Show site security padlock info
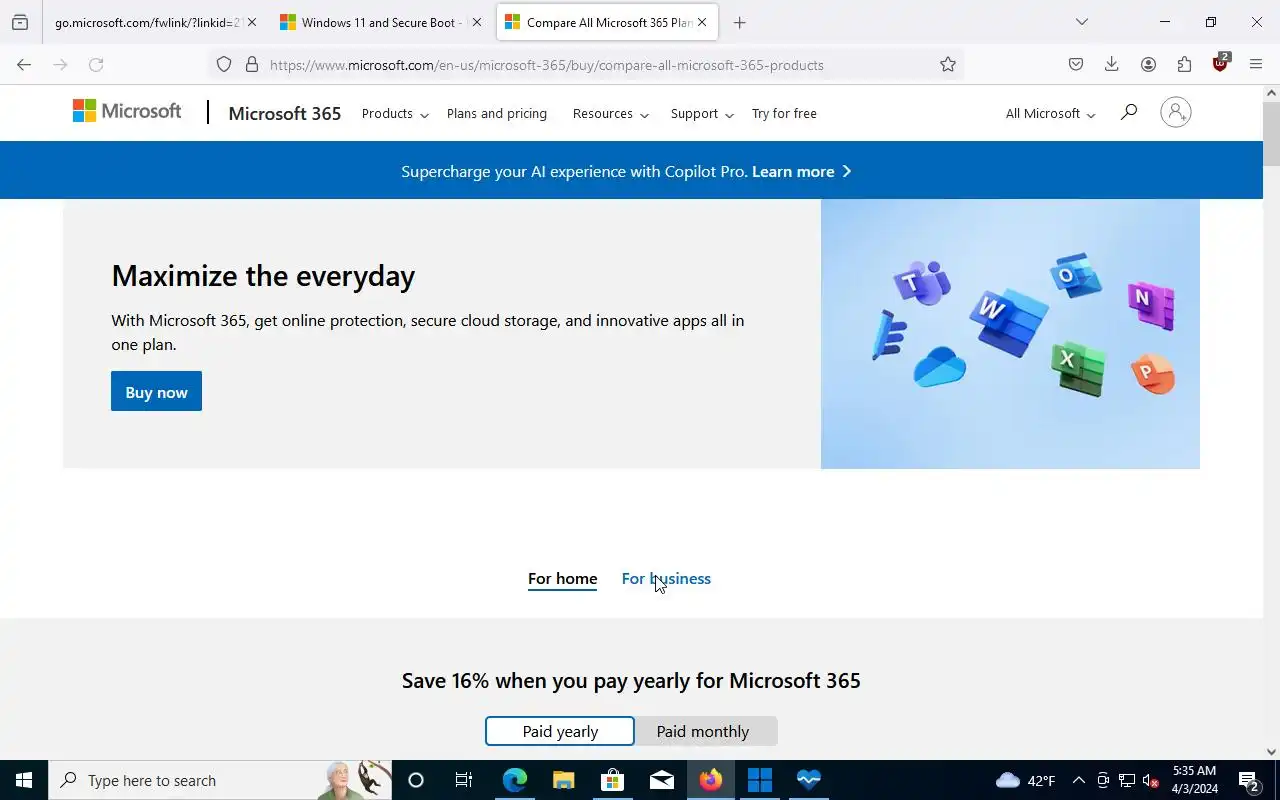 tap(252, 65)
